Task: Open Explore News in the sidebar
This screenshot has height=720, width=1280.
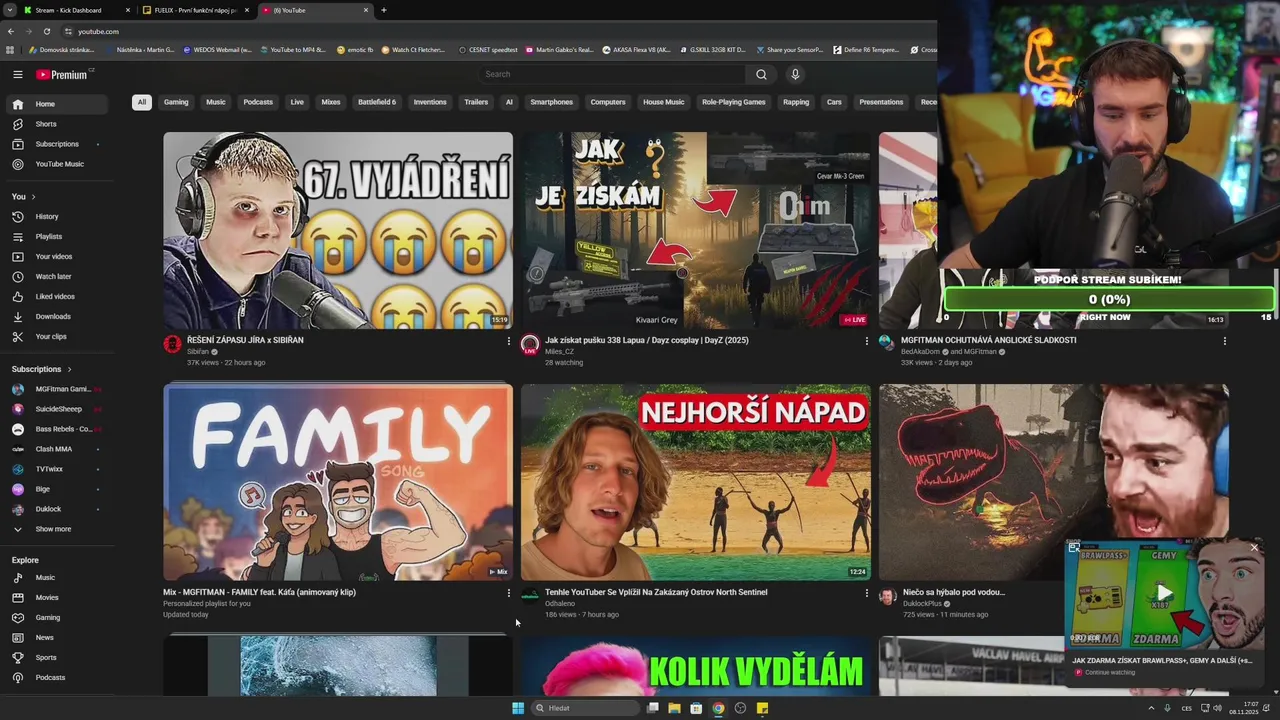Action: [x=56, y=637]
